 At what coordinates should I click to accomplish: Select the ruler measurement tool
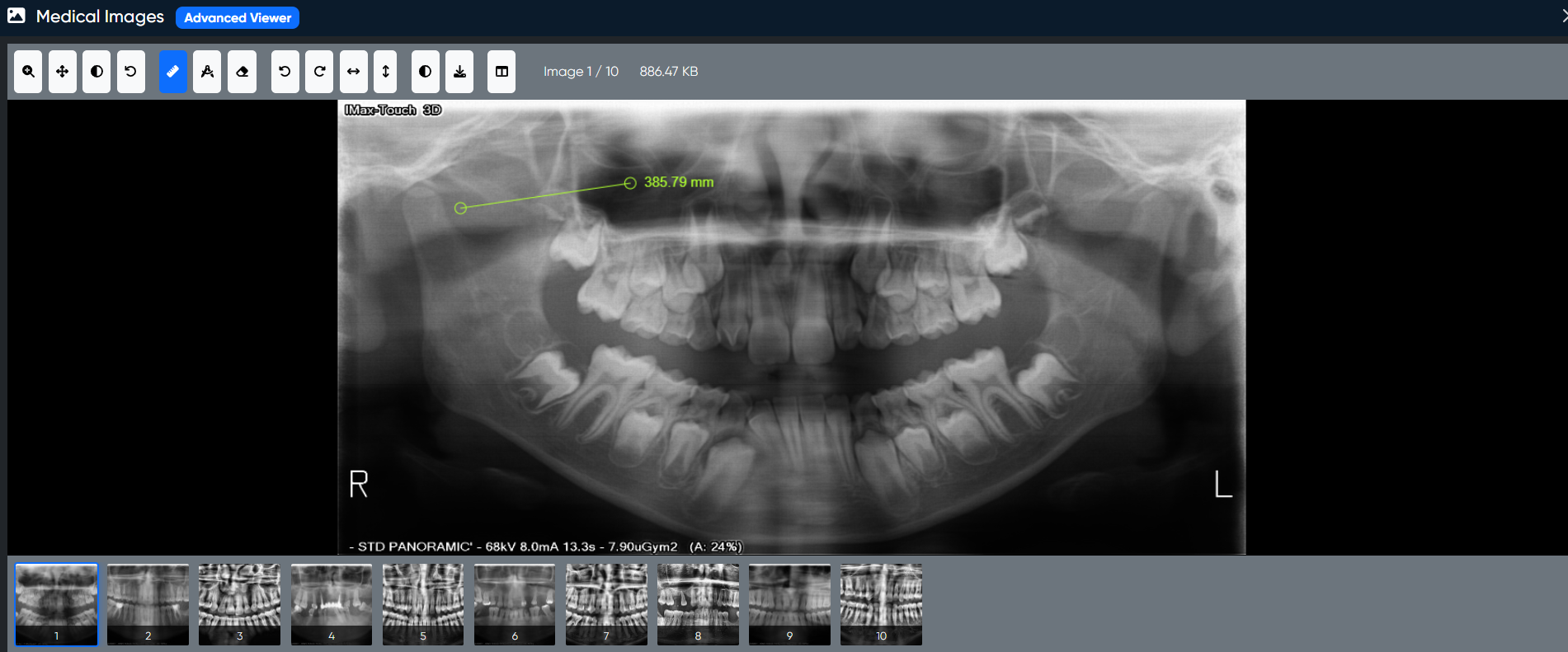tap(173, 72)
